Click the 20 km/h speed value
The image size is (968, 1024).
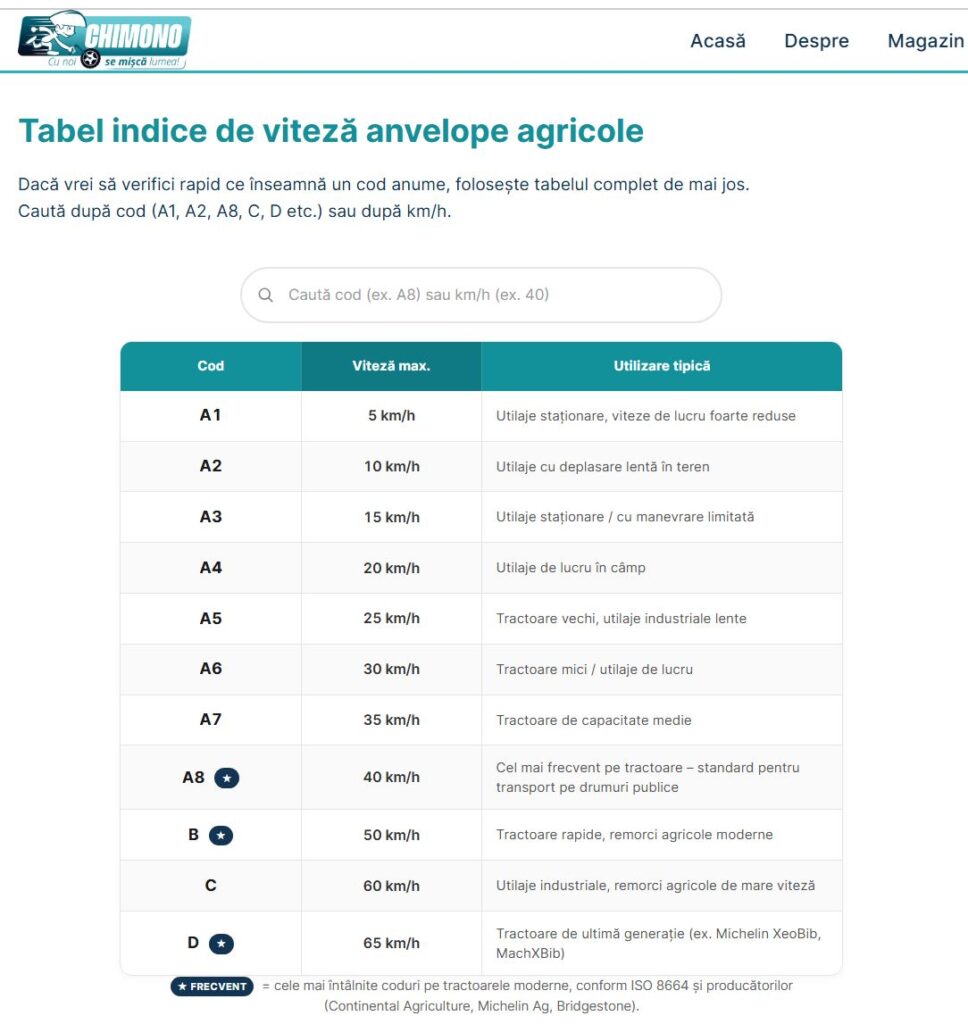click(391, 568)
